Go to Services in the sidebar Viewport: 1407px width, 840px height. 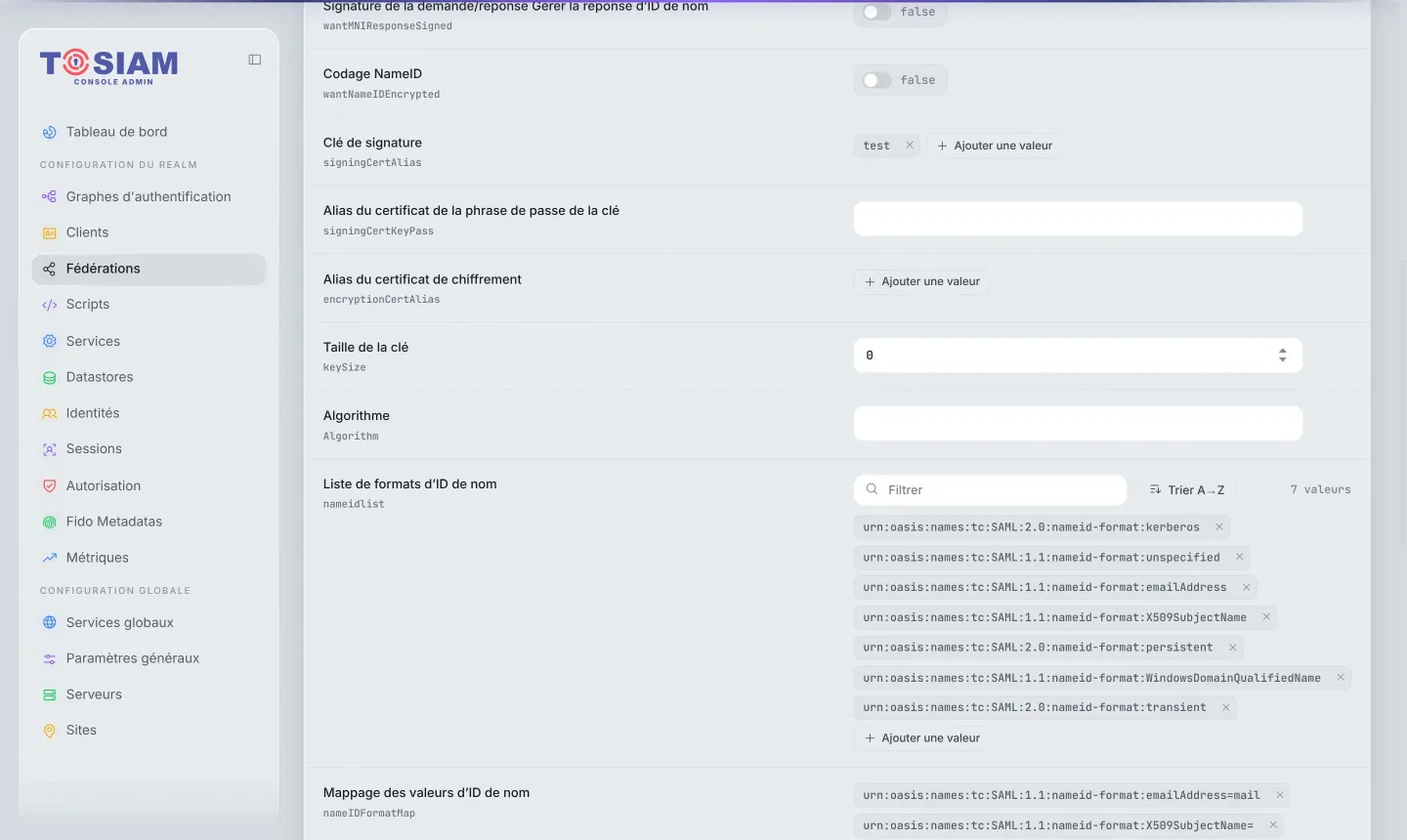click(149, 341)
